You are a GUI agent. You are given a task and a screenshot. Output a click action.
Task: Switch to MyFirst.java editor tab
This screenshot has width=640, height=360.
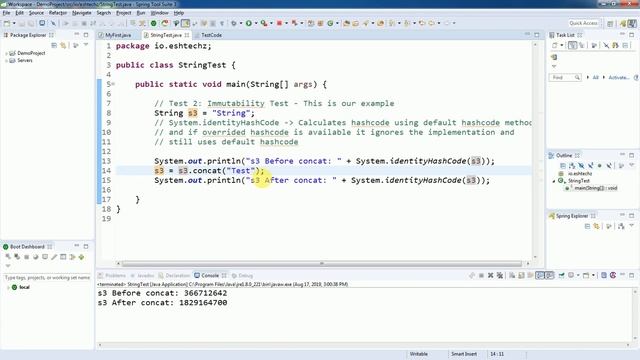coord(118,35)
